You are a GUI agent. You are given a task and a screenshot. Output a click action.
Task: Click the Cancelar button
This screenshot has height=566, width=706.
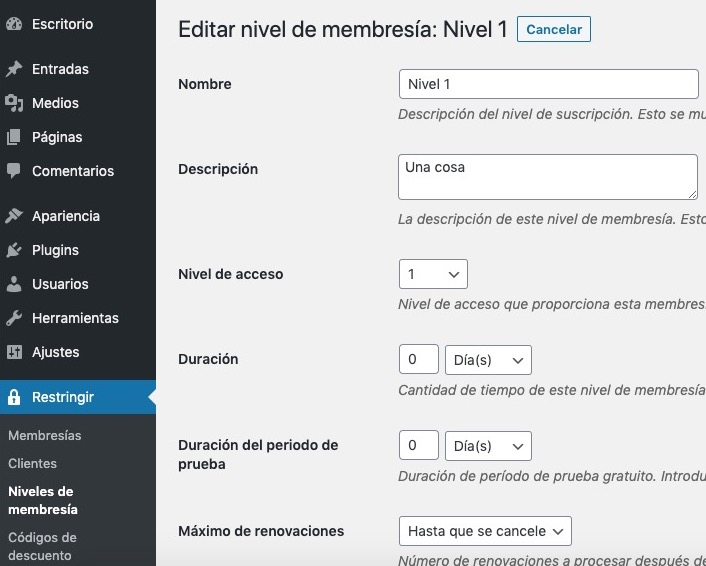[x=554, y=29]
